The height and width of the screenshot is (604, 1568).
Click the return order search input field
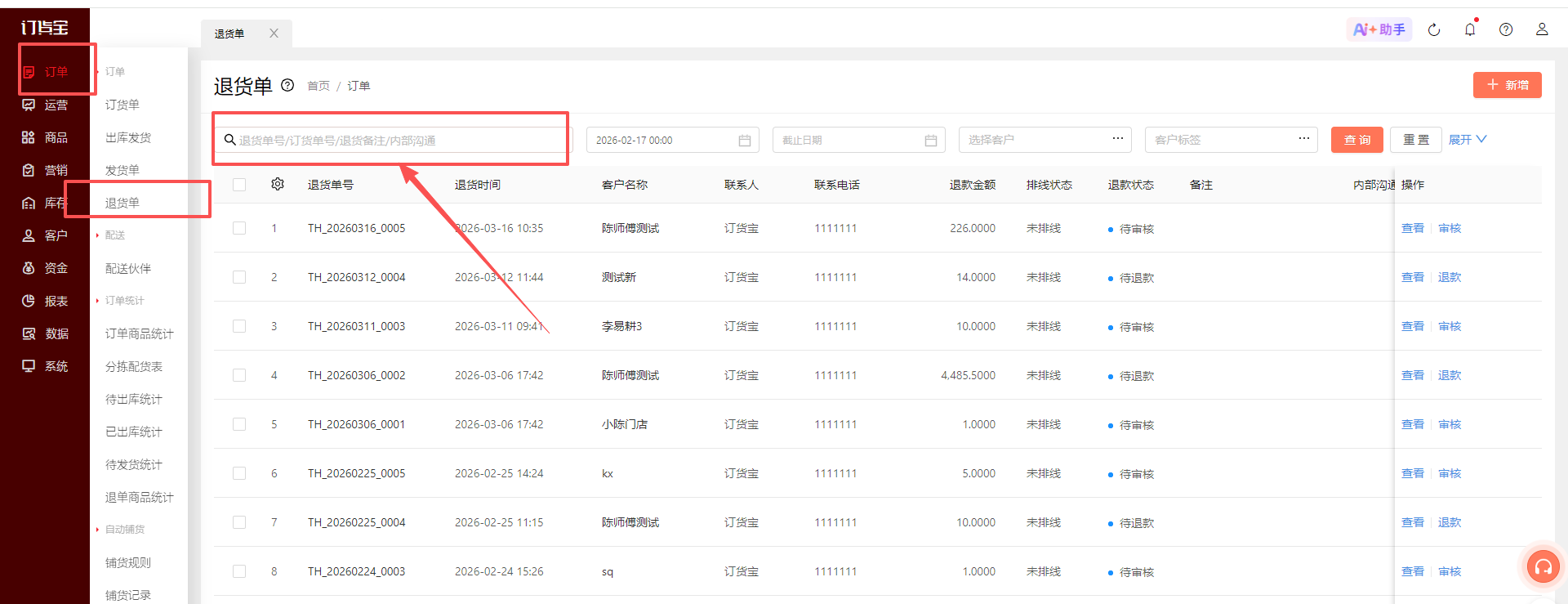coord(395,140)
